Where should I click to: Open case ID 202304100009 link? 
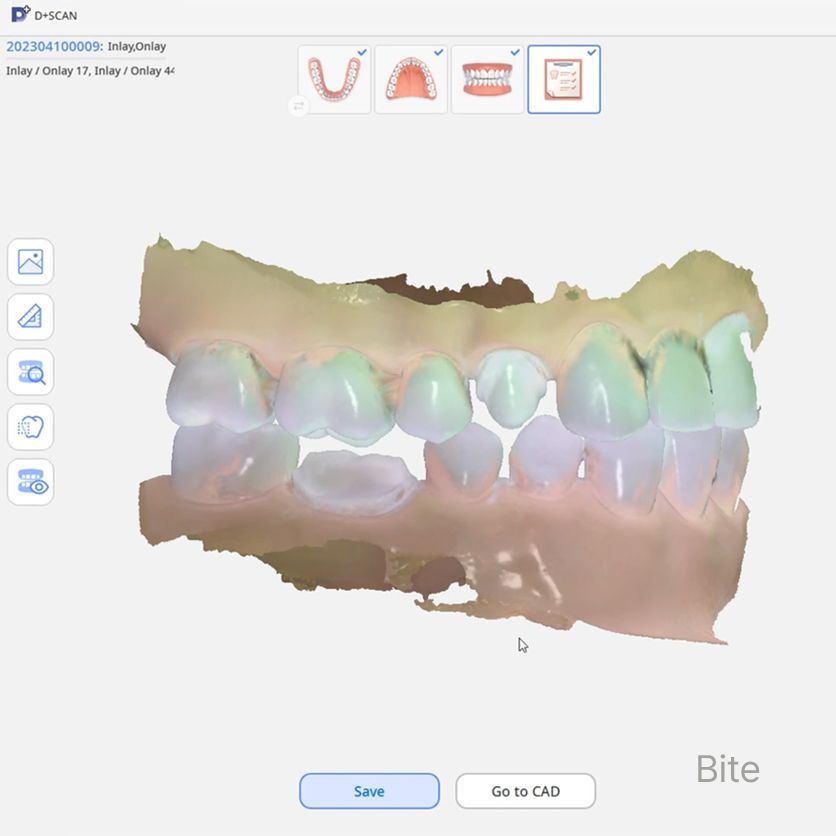[x=52, y=46]
